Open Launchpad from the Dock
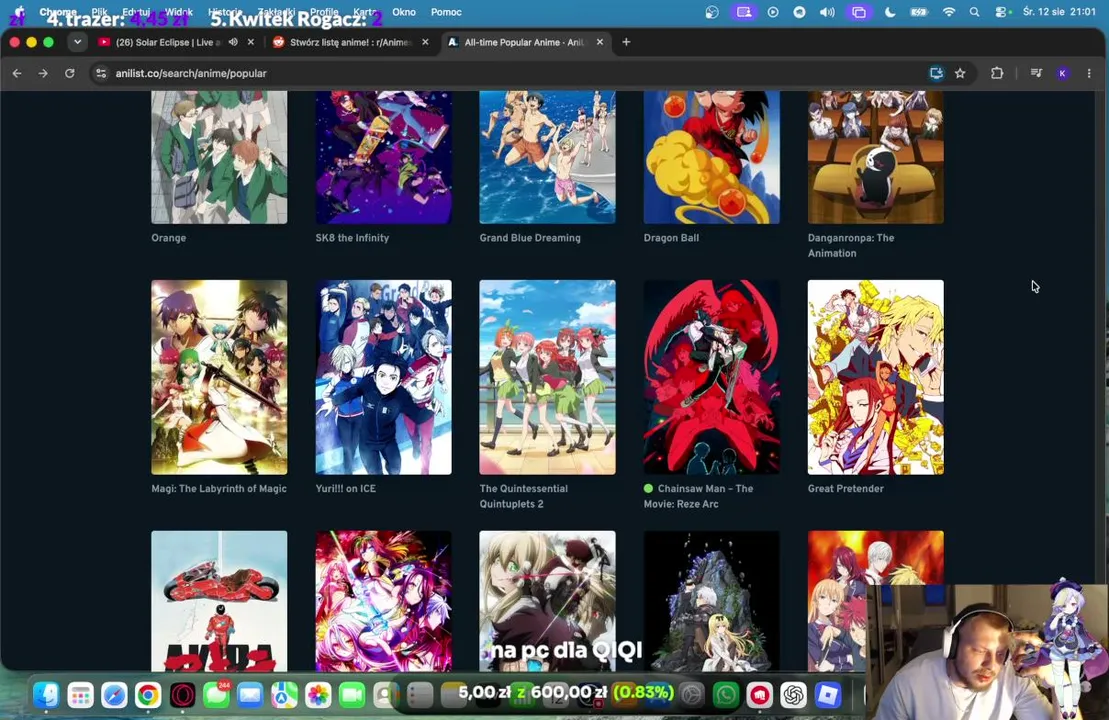The image size is (1109, 720). [x=80, y=695]
